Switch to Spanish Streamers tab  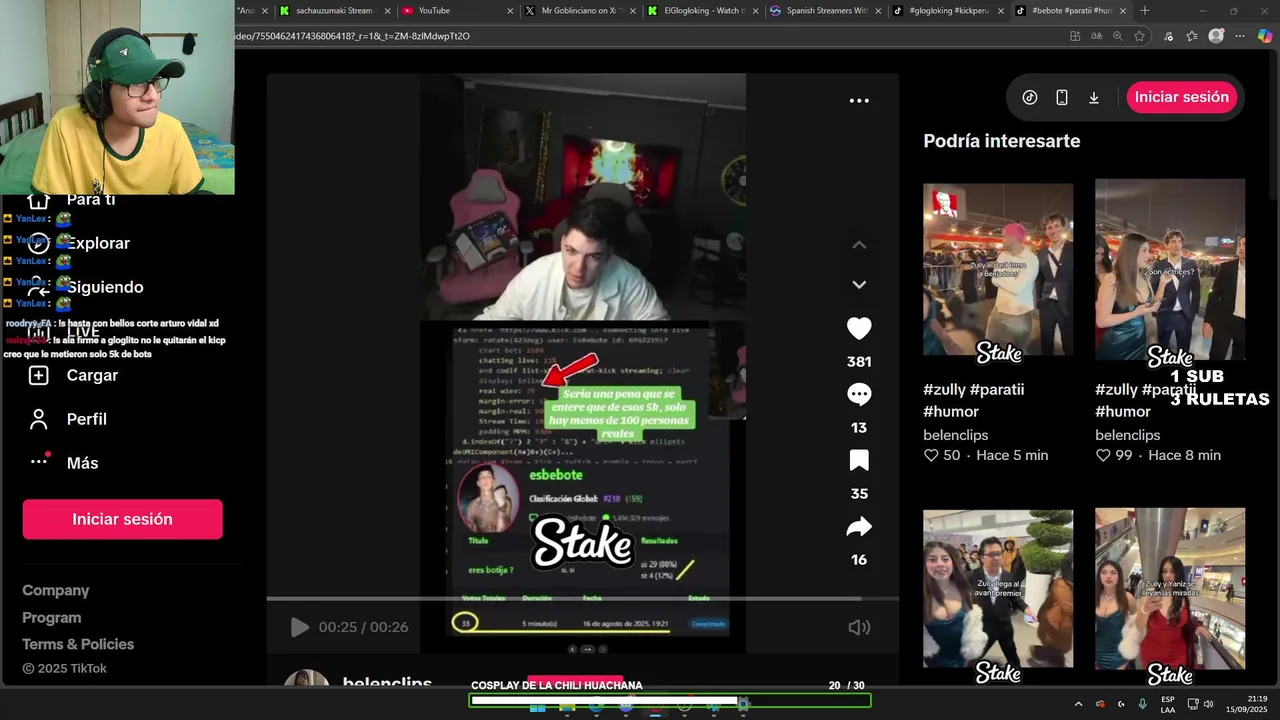coord(826,11)
